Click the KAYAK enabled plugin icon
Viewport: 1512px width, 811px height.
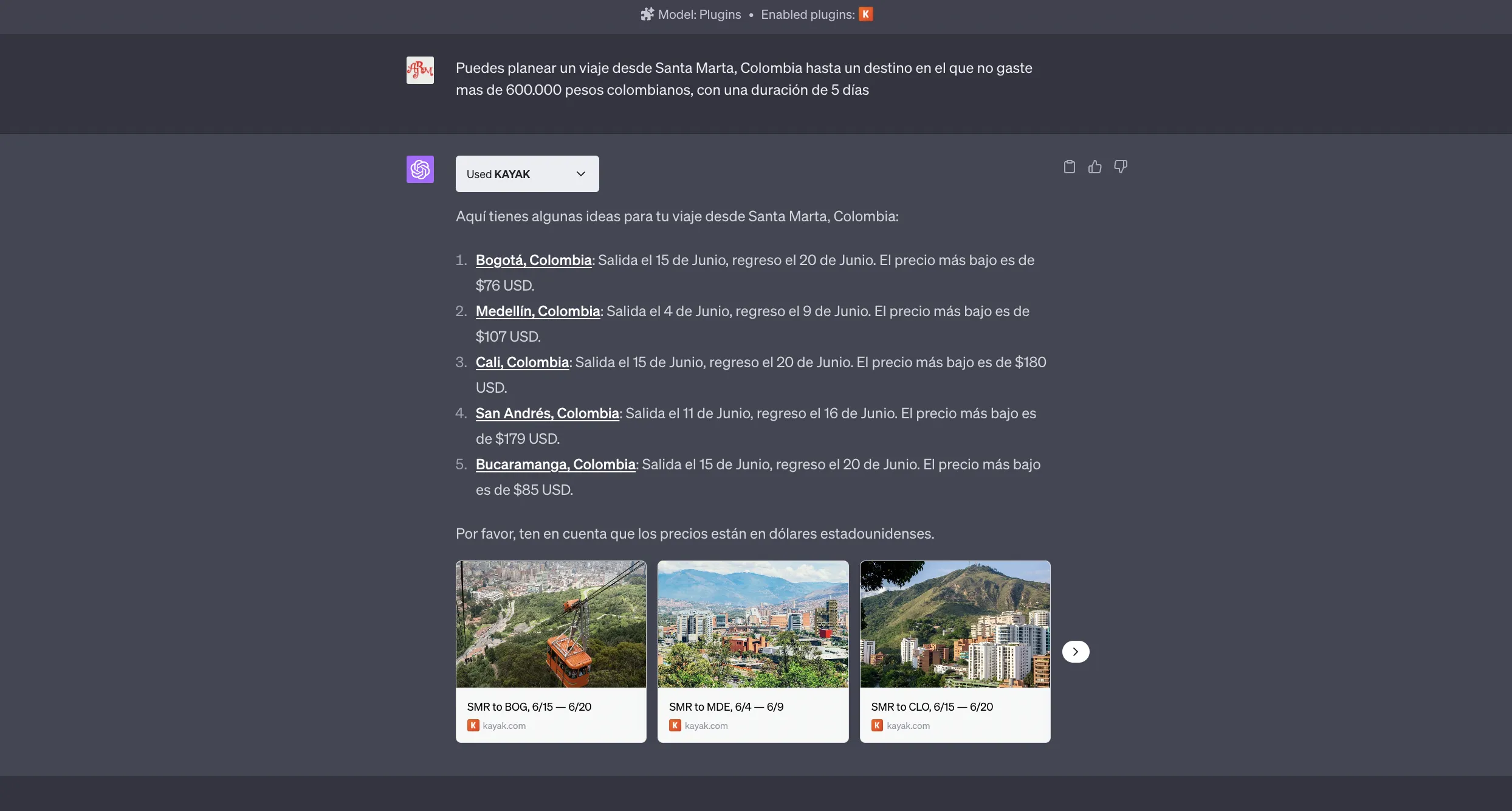865,14
